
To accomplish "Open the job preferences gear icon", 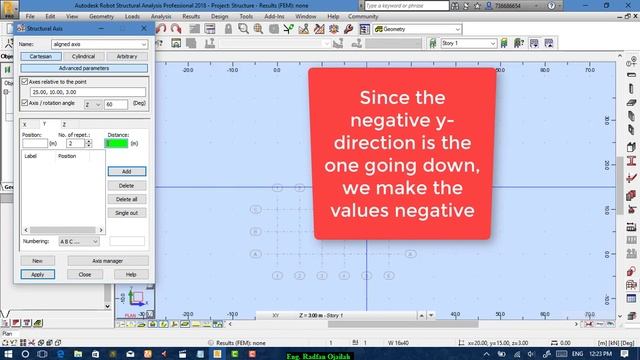I will 334,29.
